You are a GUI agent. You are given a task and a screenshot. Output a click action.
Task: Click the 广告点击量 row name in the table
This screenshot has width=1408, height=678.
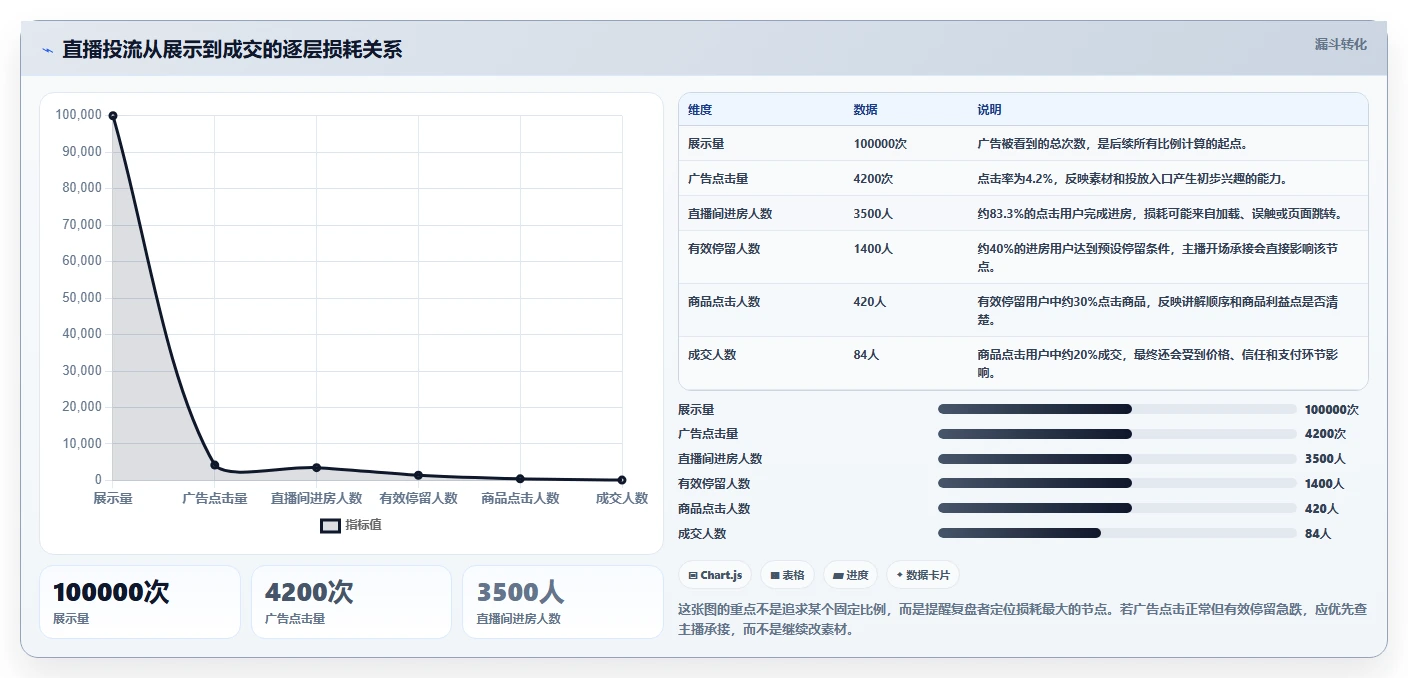click(718, 179)
